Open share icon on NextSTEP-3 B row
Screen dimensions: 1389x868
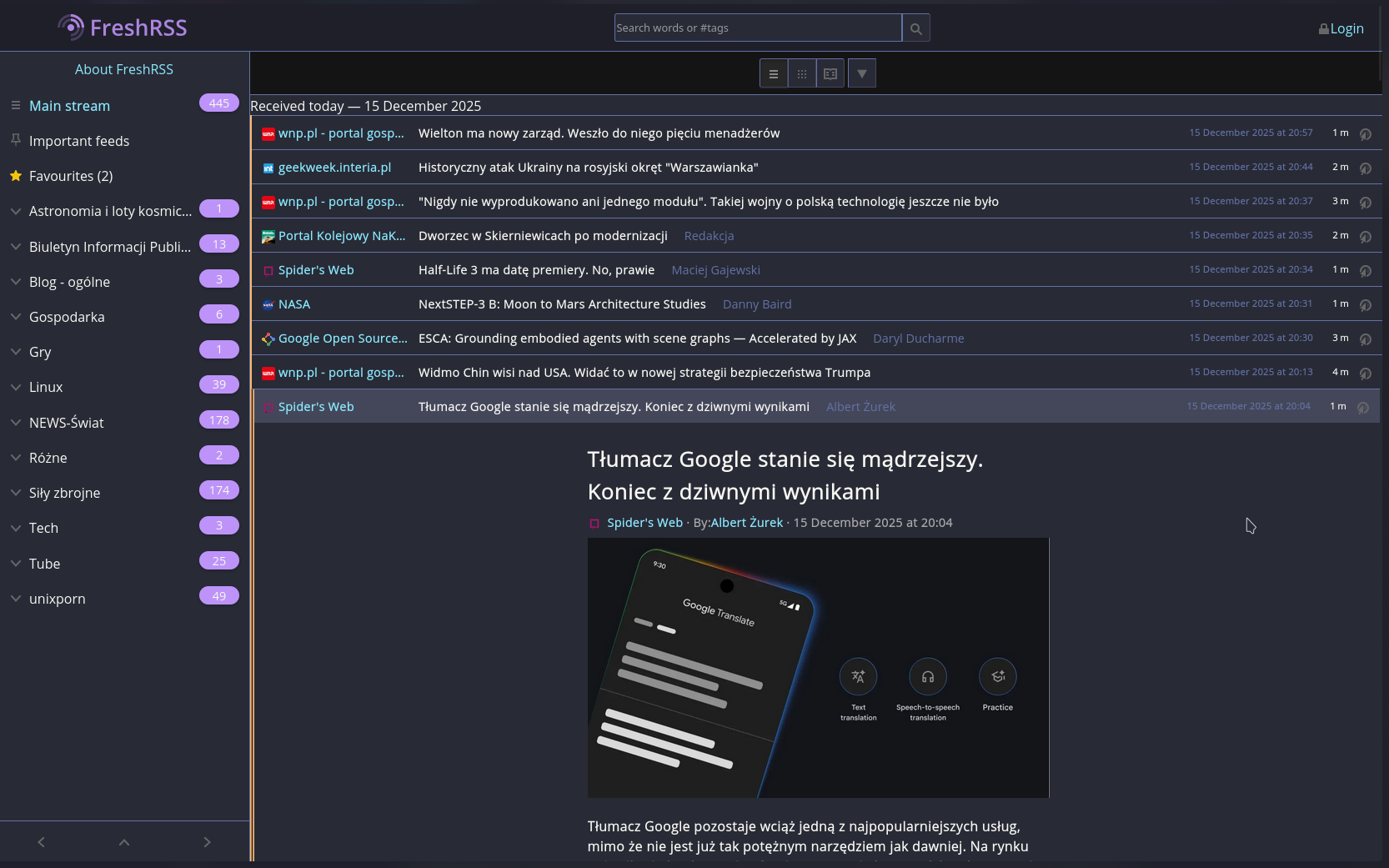tap(1366, 304)
